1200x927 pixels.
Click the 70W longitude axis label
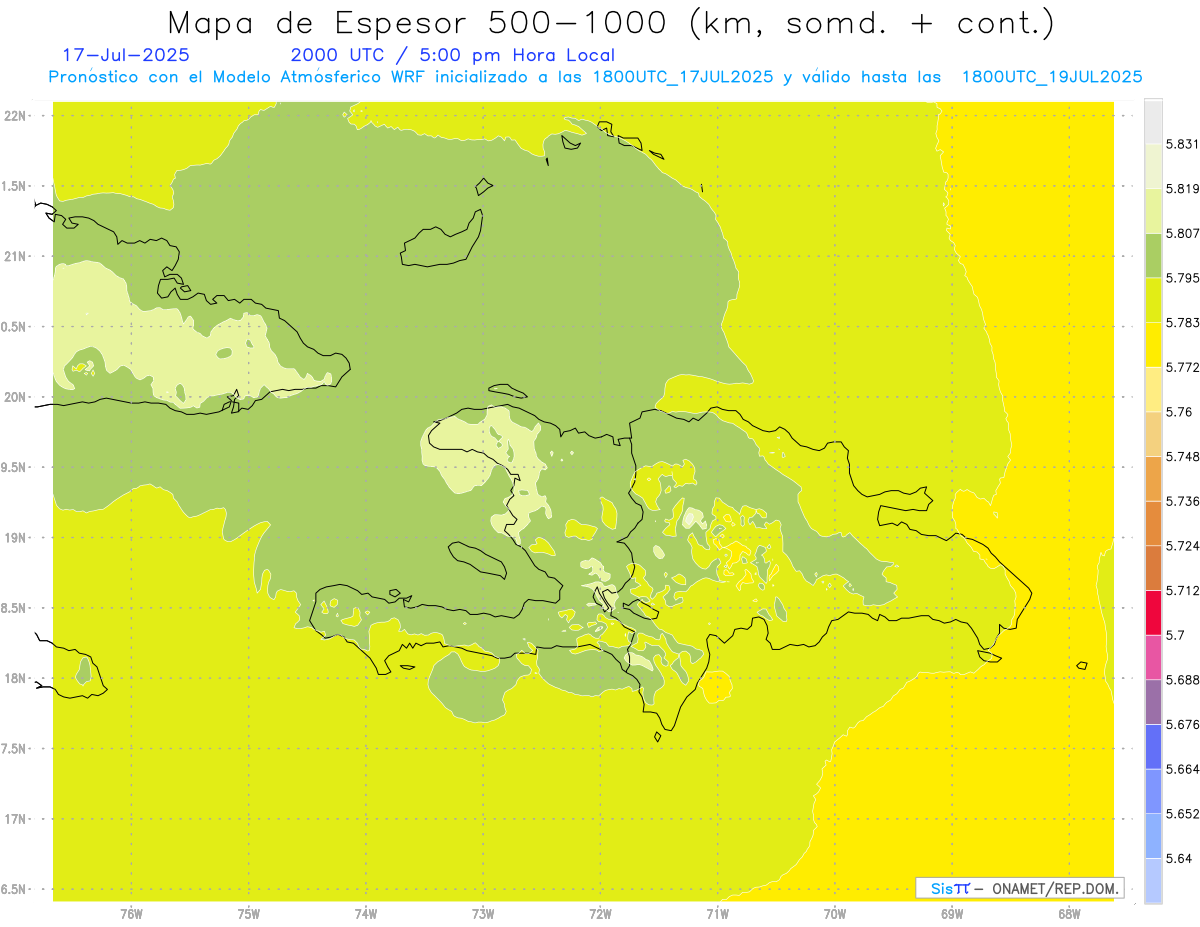(835, 914)
